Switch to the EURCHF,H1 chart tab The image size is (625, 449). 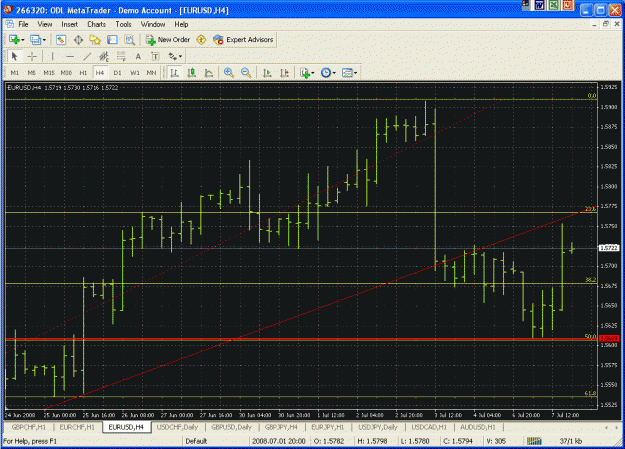tap(77, 427)
